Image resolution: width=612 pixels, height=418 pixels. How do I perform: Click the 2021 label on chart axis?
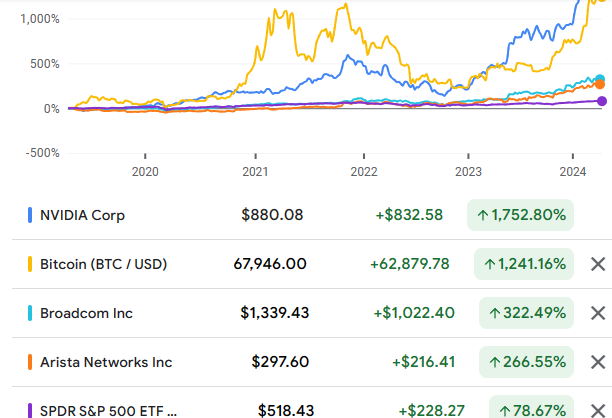pos(255,172)
